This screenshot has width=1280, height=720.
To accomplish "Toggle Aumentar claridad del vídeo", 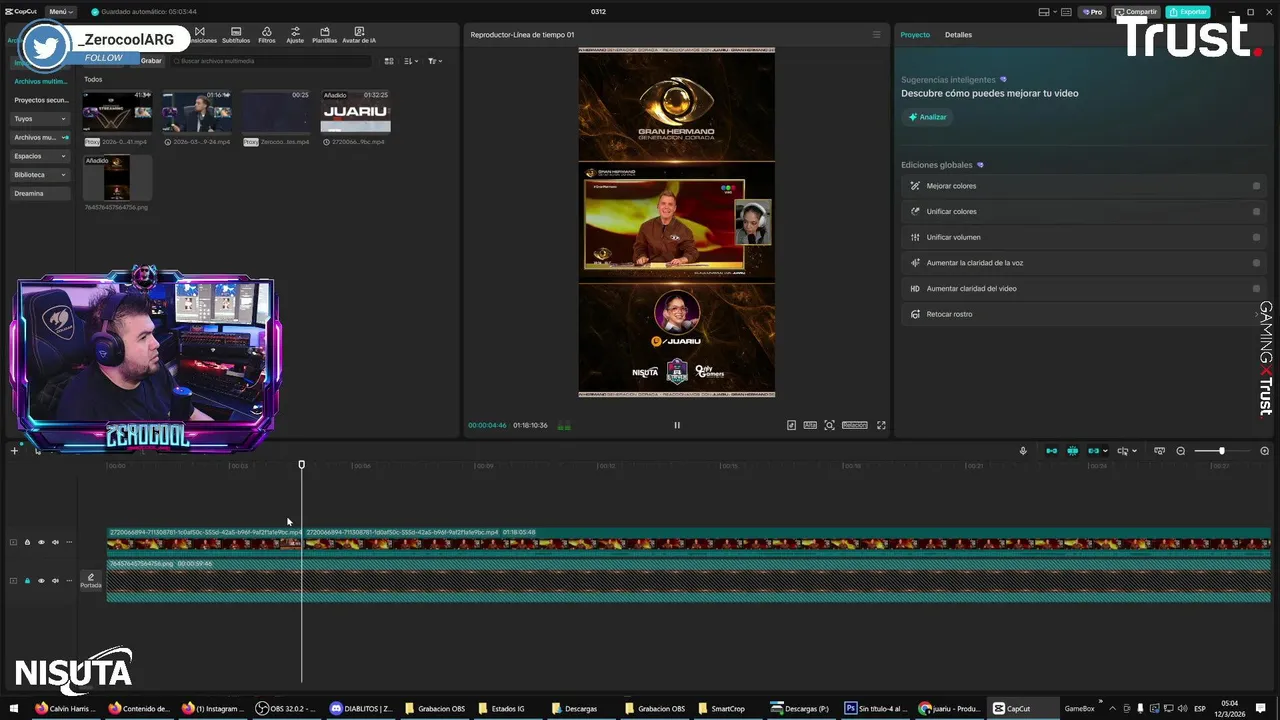I will (1257, 289).
